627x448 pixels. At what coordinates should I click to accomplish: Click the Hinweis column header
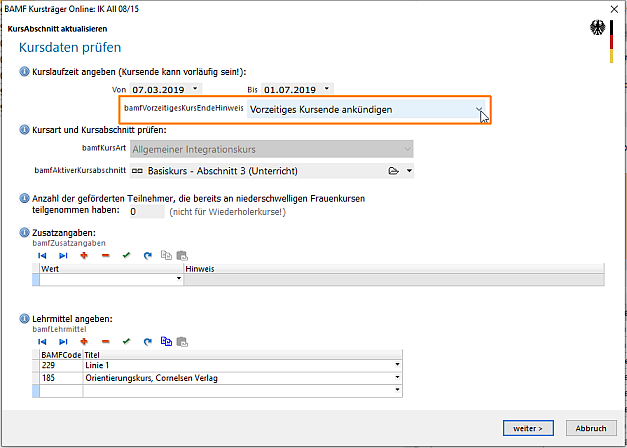(394, 269)
